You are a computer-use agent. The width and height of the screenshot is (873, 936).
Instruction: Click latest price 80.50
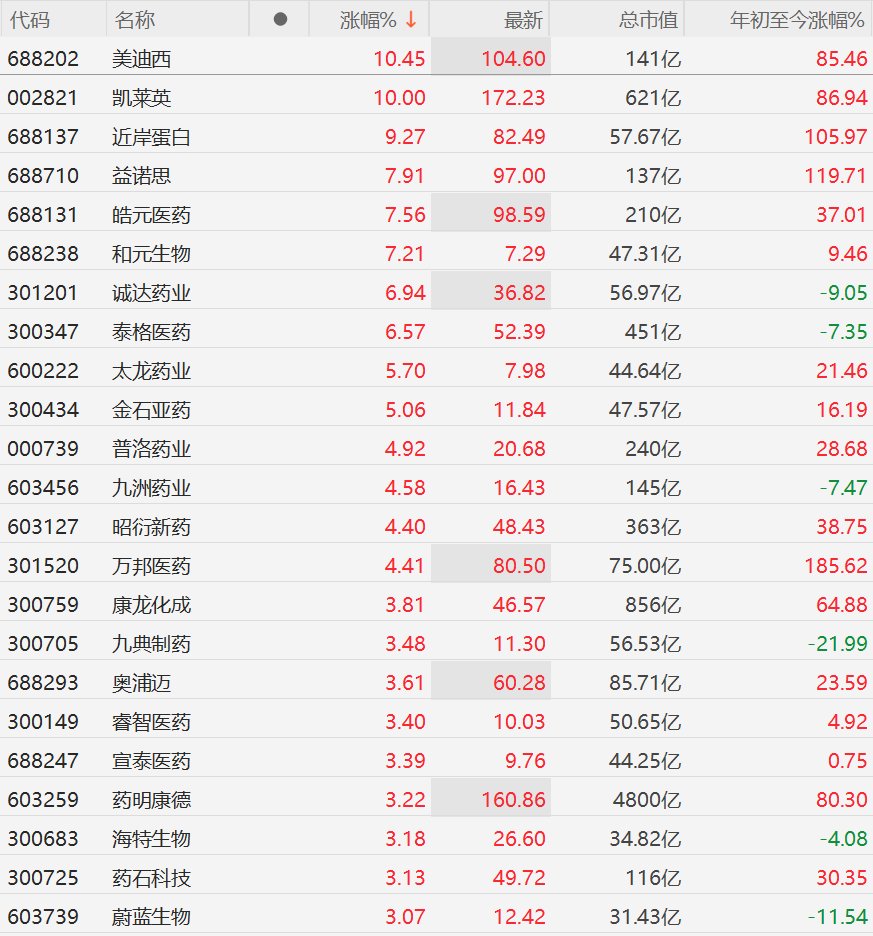[x=519, y=565]
